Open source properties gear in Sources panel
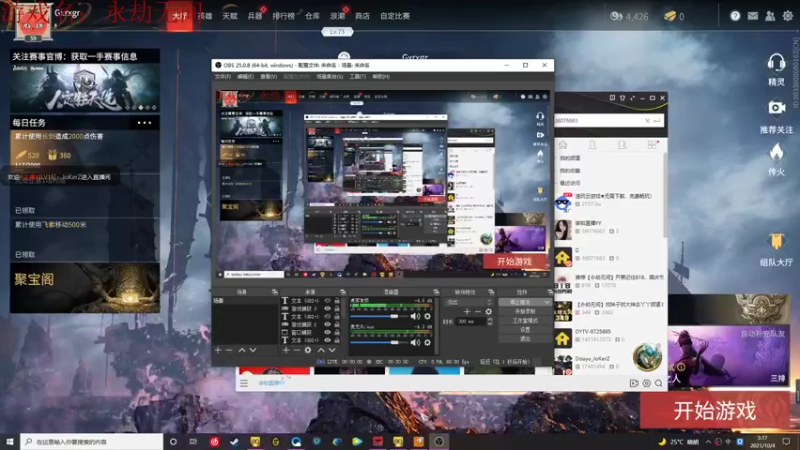This screenshot has width=800, height=450. pyautogui.click(x=308, y=350)
